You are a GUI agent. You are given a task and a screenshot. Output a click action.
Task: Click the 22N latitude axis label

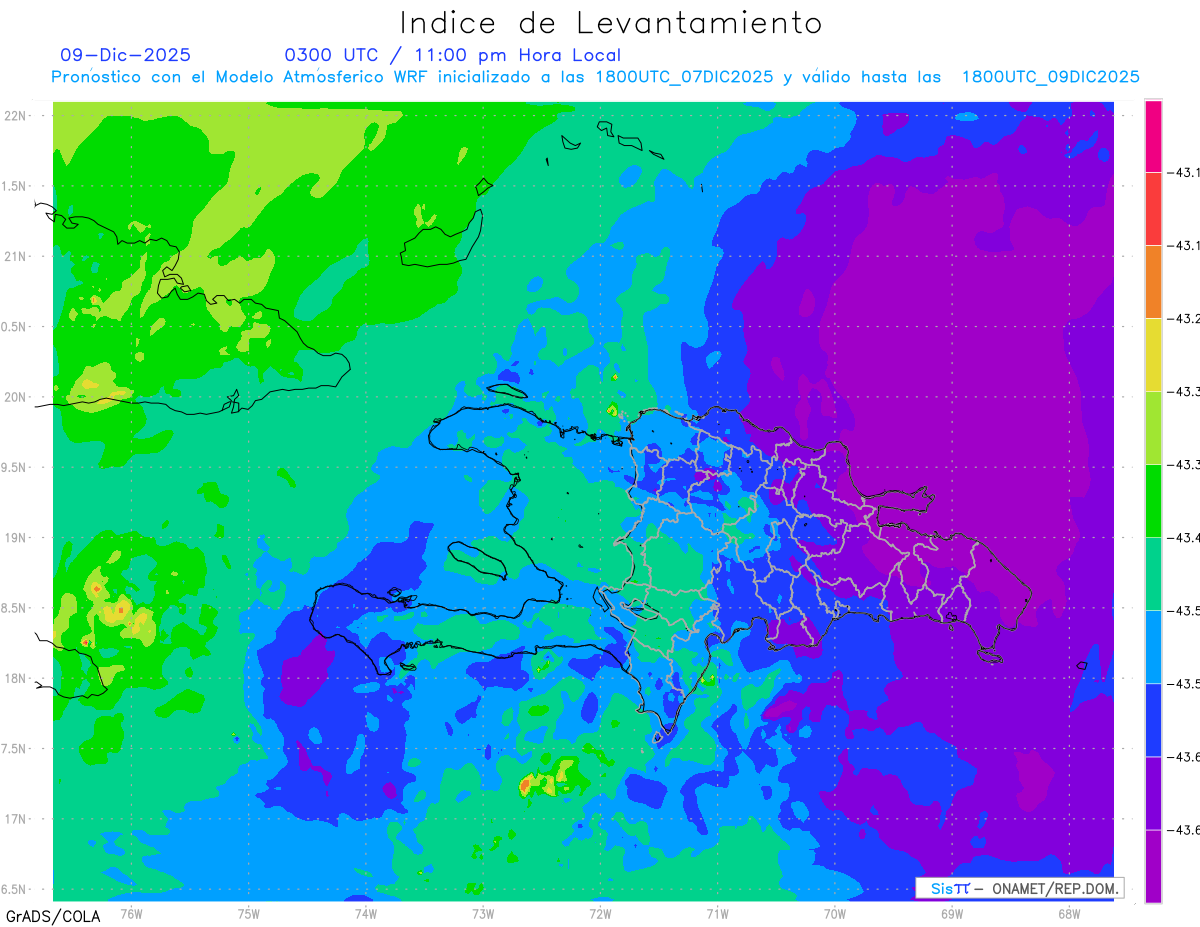17,116
